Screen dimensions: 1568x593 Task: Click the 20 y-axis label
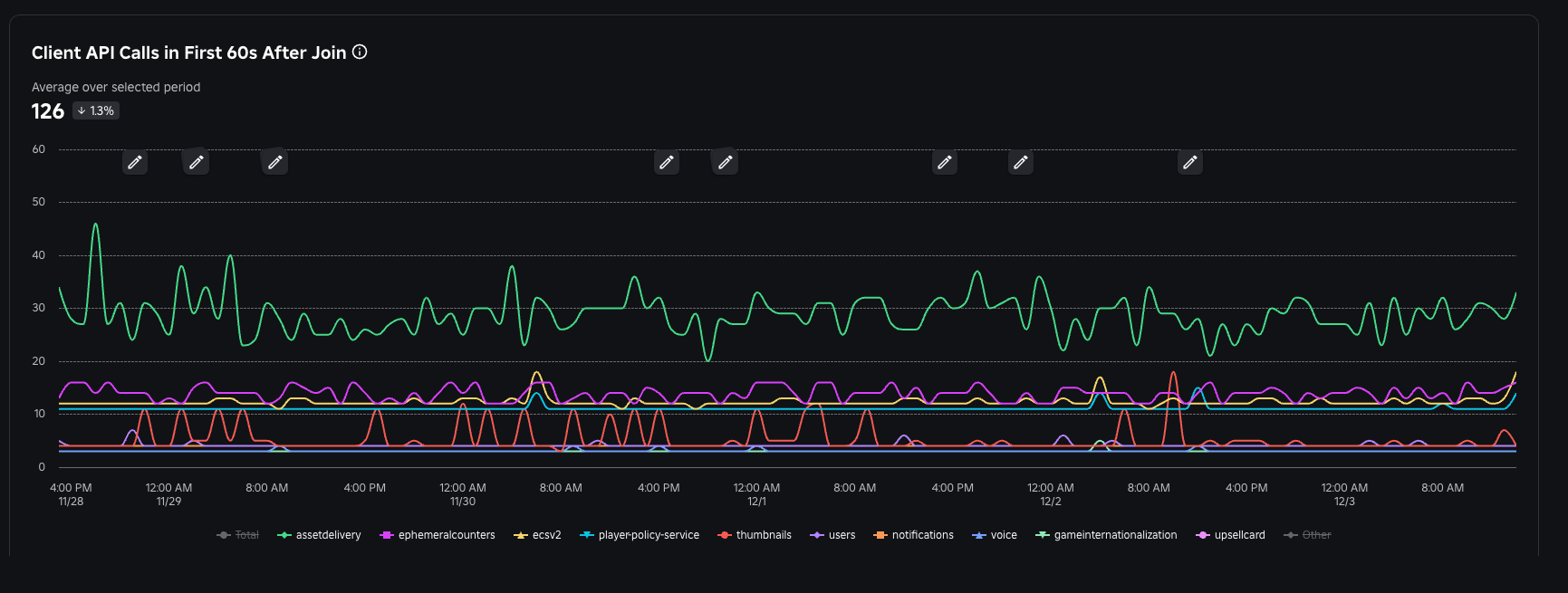tap(39, 361)
